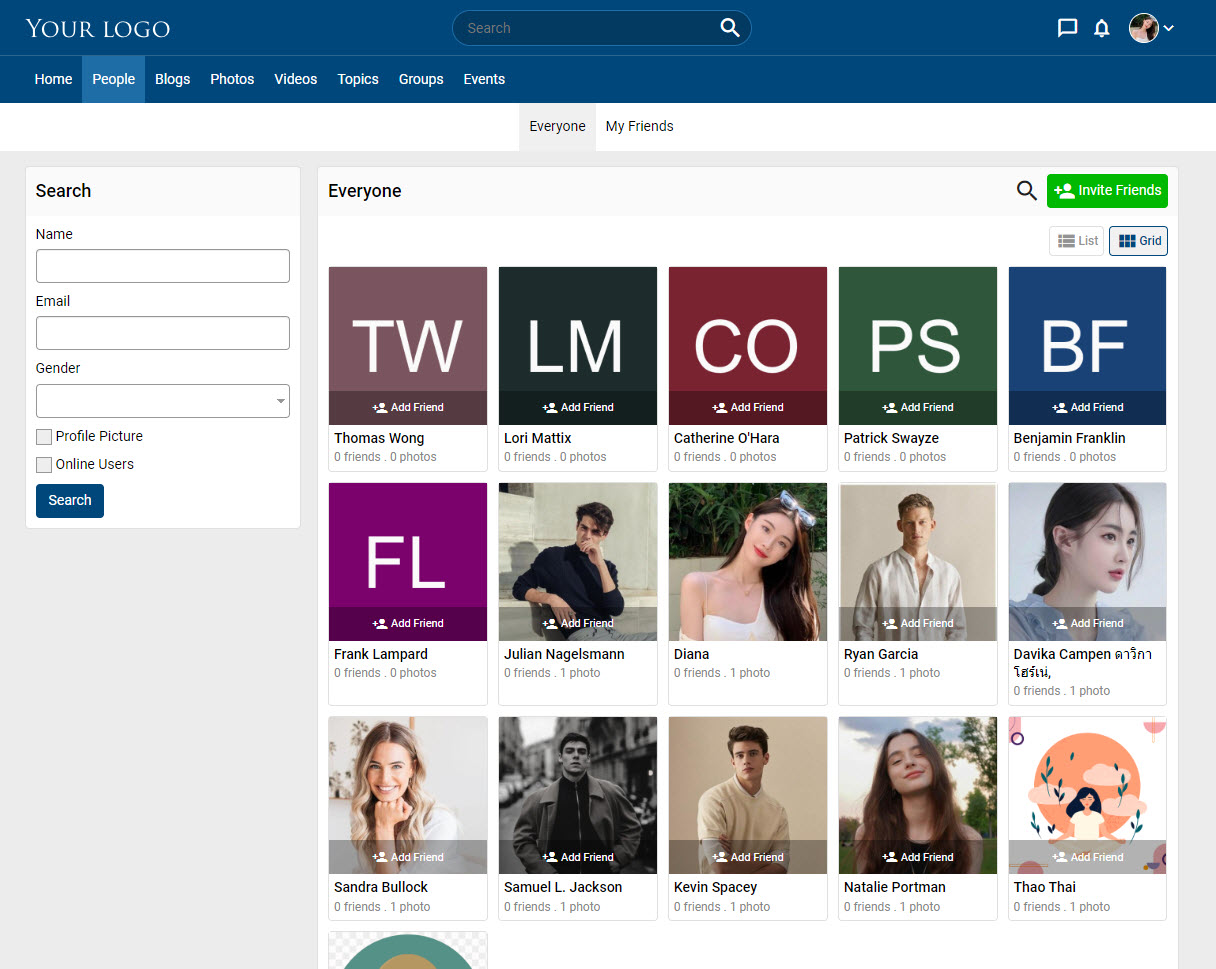Open Catherine O'Hara's profile name link
The width and height of the screenshot is (1216, 969).
pyautogui.click(x=727, y=438)
